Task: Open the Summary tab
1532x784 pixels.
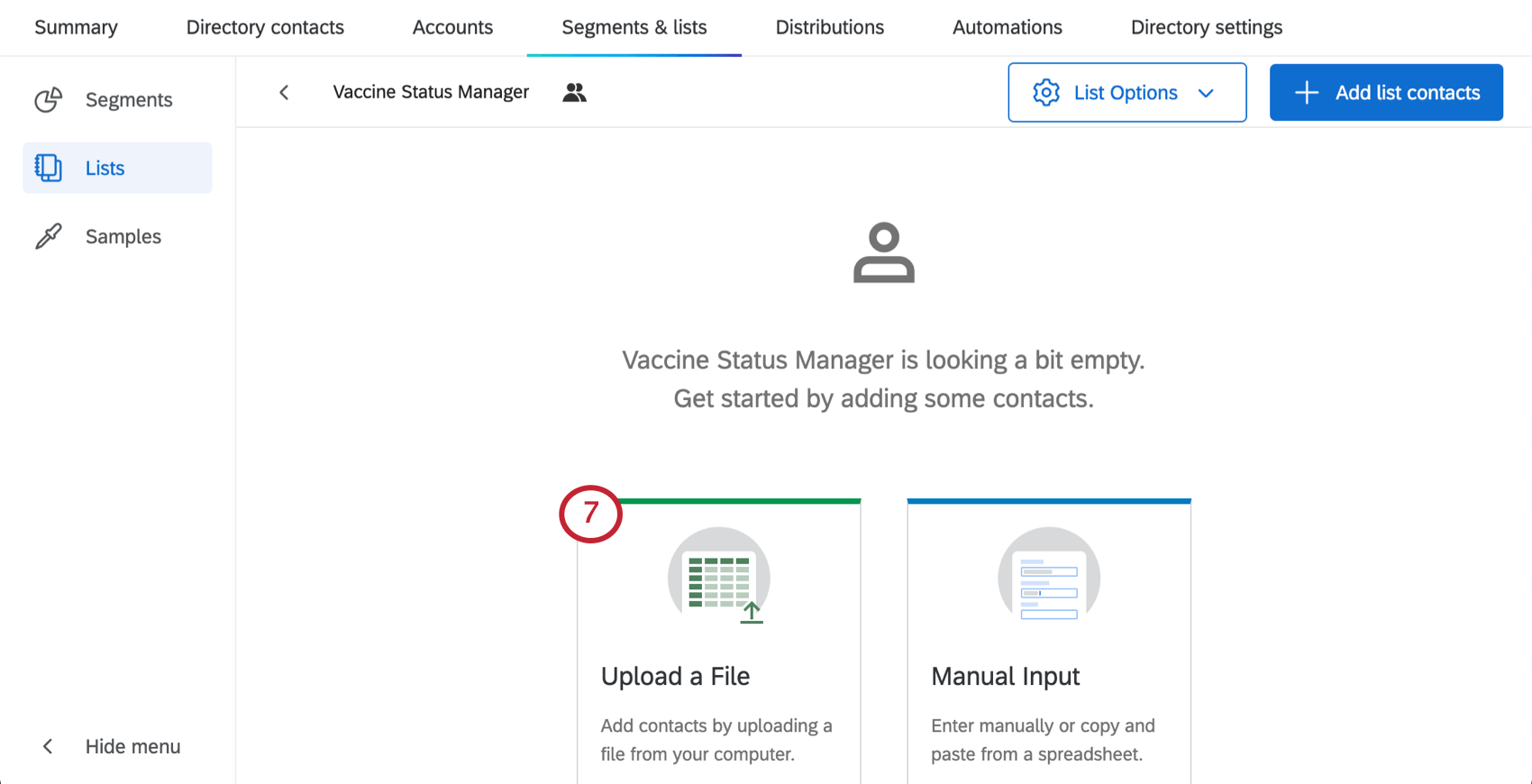Action: tap(76, 27)
